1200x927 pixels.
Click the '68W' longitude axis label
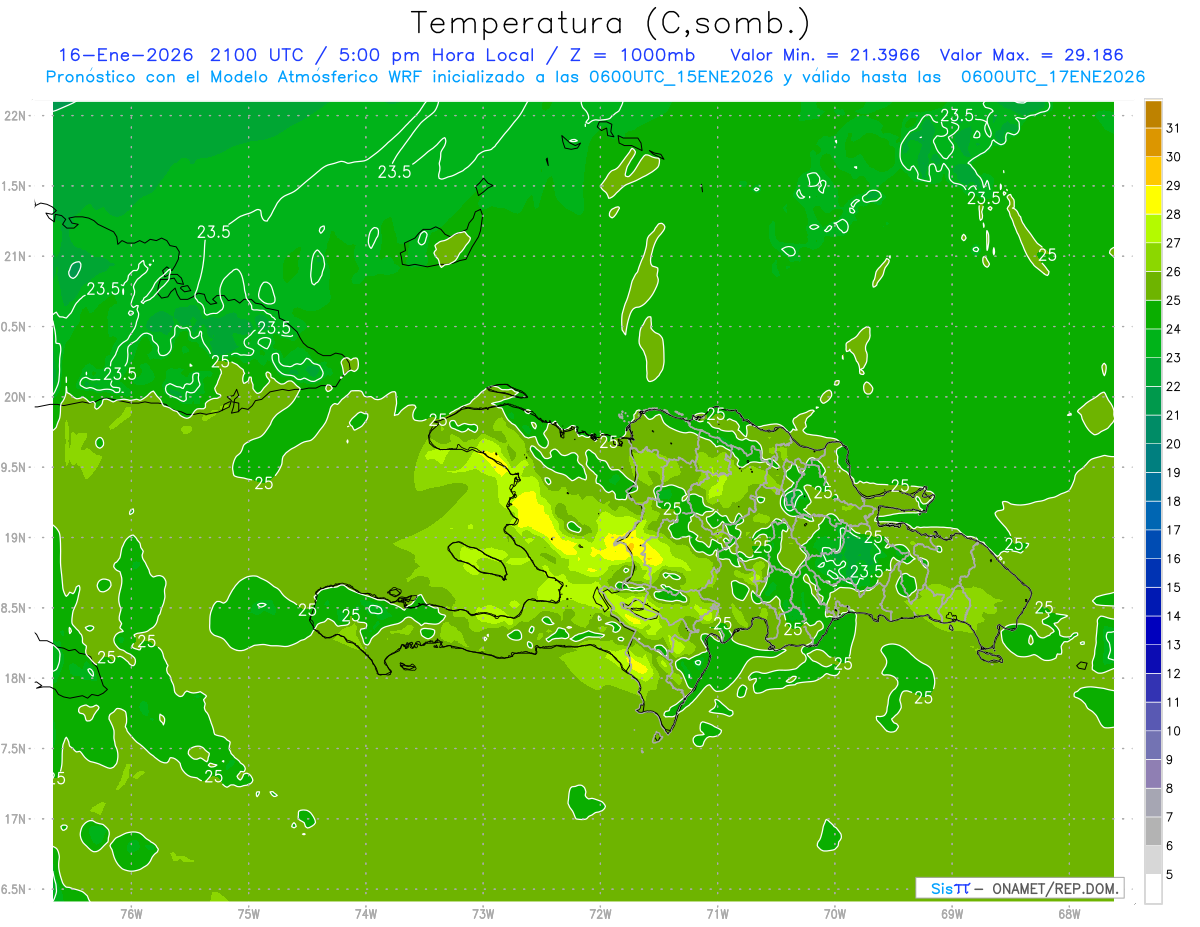pyautogui.click(x=1068, y=913)
